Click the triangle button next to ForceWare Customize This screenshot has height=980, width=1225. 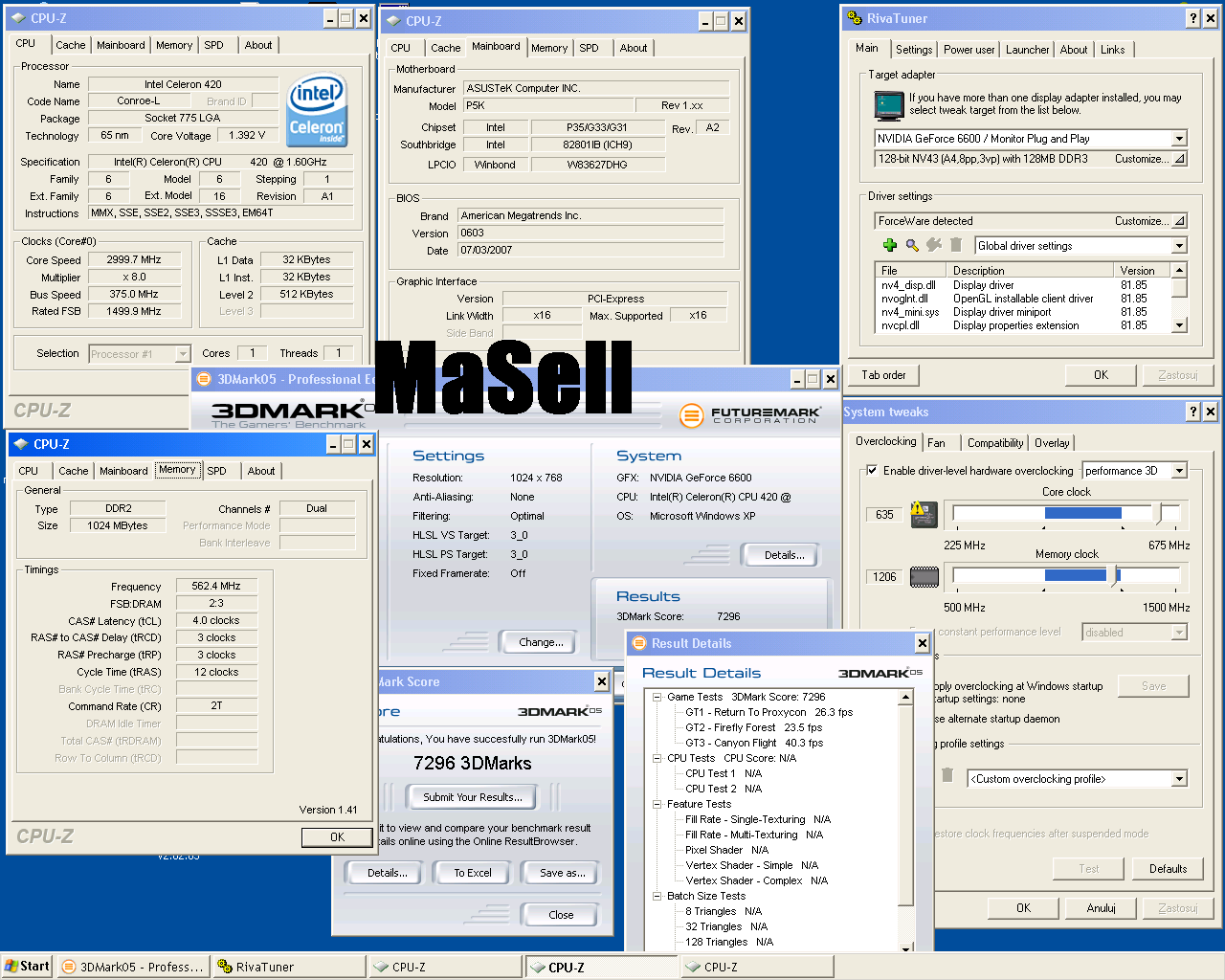click(1179, 221)
